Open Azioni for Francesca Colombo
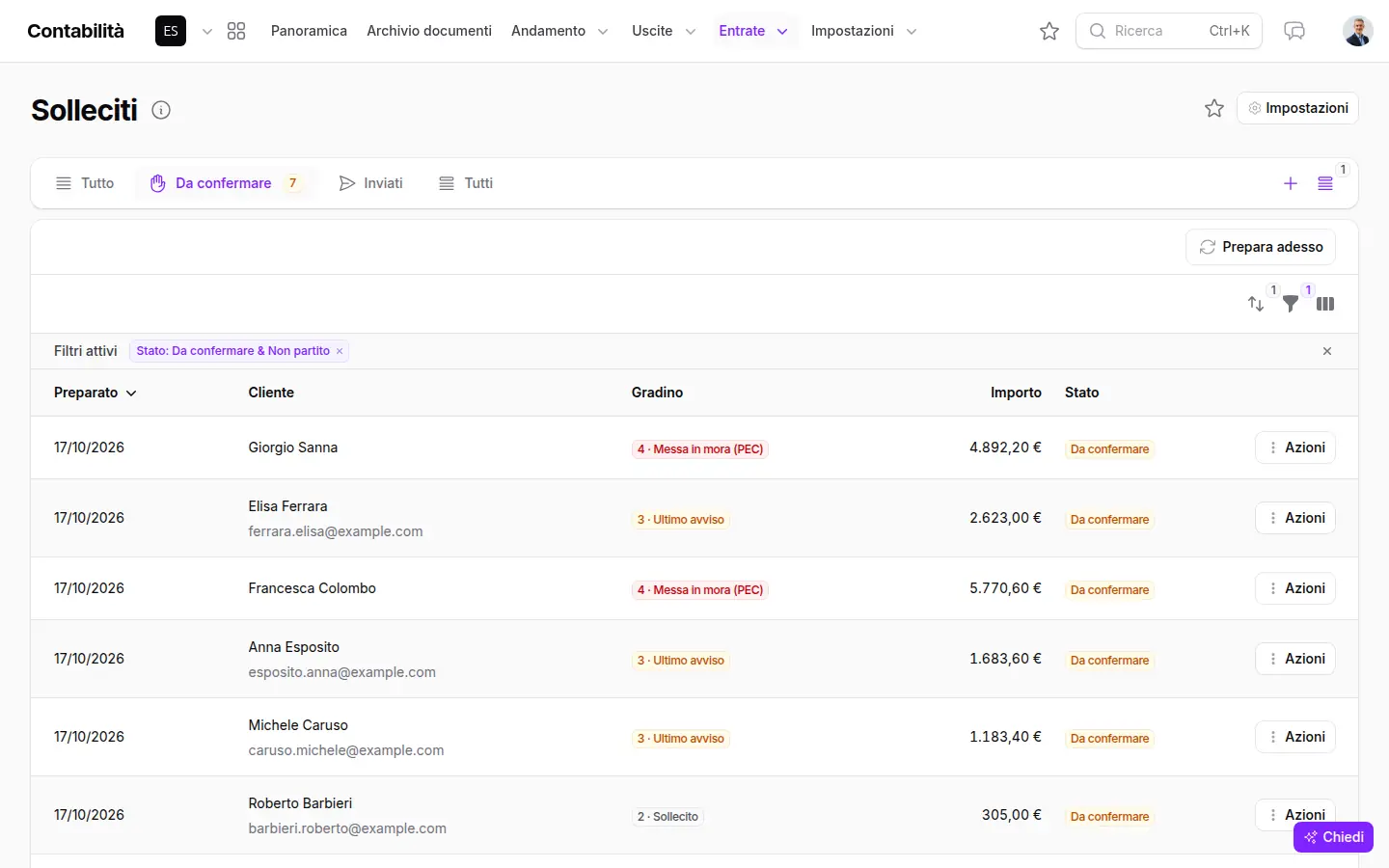The image size is (1389, 868). (x=1295, y=588)
